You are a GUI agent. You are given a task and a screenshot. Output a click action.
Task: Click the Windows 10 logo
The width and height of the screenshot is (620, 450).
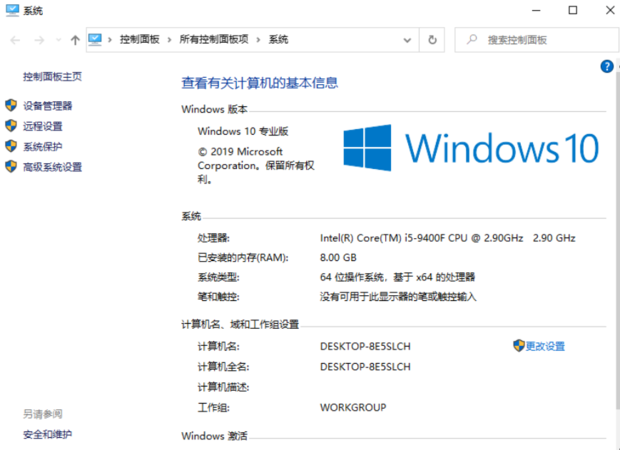[471, 148]
